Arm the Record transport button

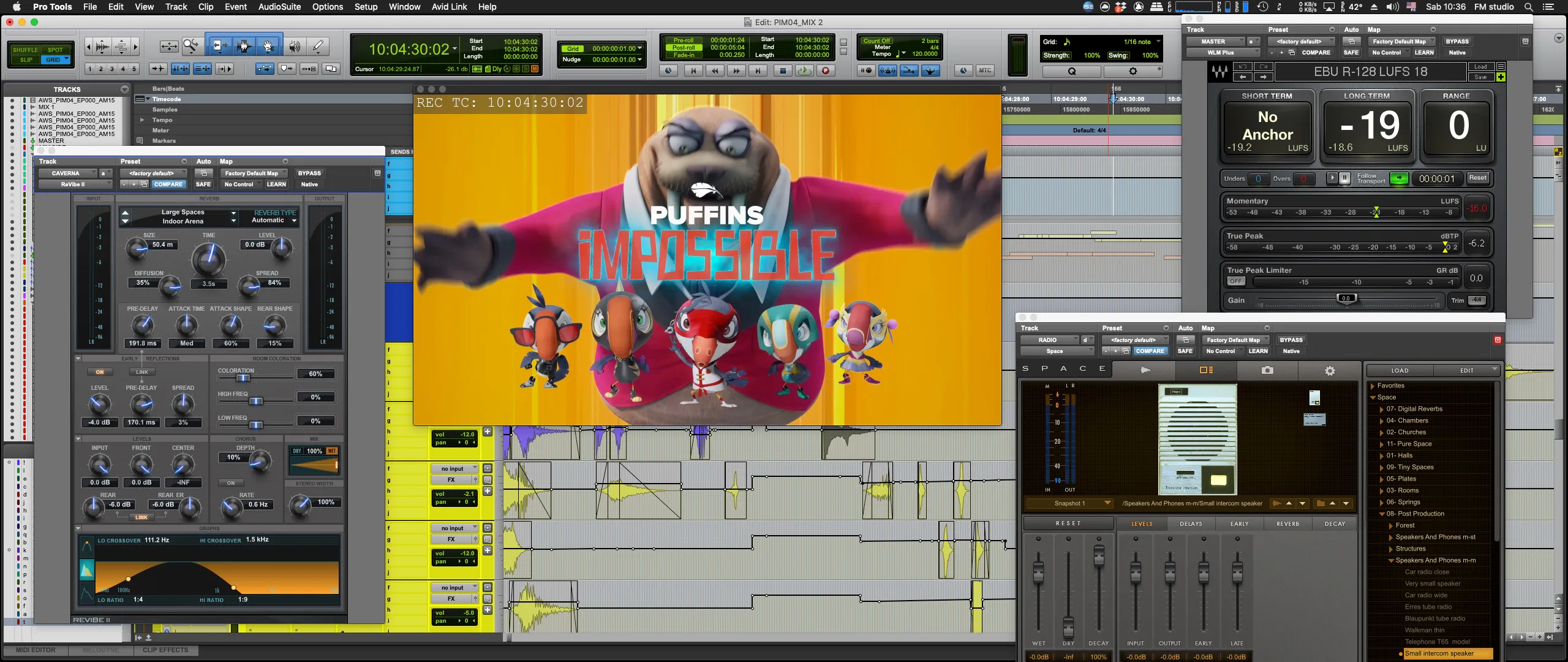825,70
